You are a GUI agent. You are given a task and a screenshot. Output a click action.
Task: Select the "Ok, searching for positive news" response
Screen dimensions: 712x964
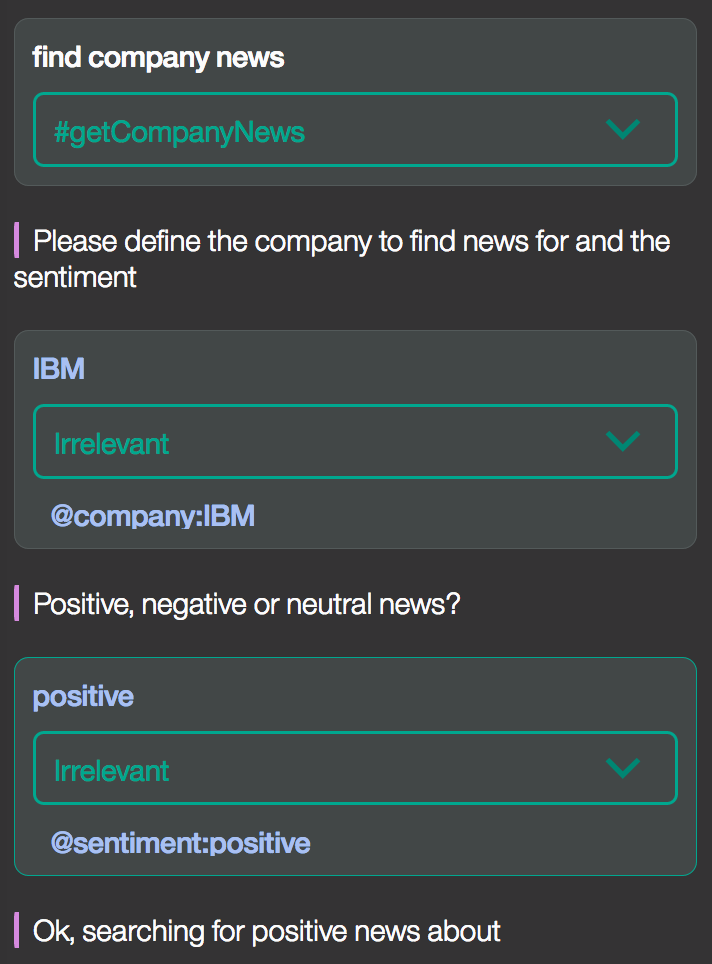tap(266, 931)
